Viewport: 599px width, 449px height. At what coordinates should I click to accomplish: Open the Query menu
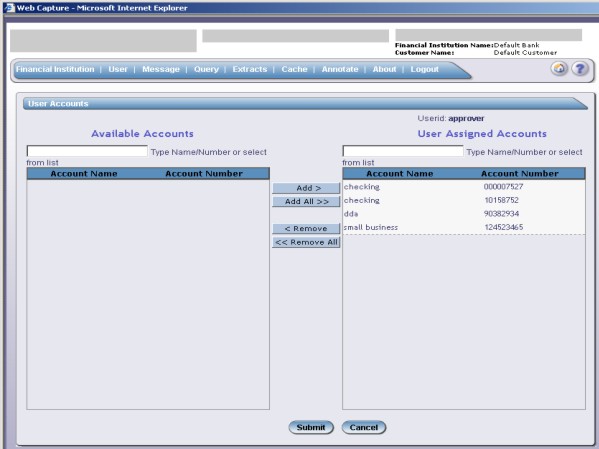tap(206, 69)
